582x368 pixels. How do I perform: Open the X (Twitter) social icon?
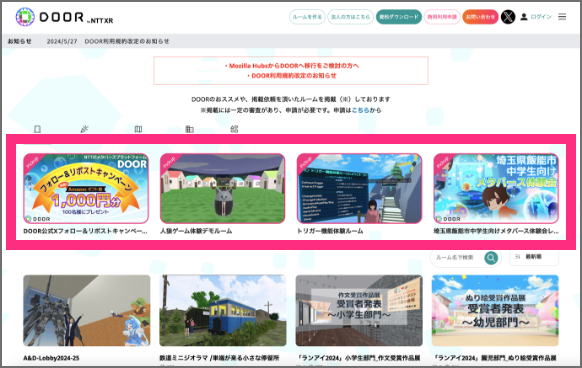pyautogui.click(x=508, y=17)
